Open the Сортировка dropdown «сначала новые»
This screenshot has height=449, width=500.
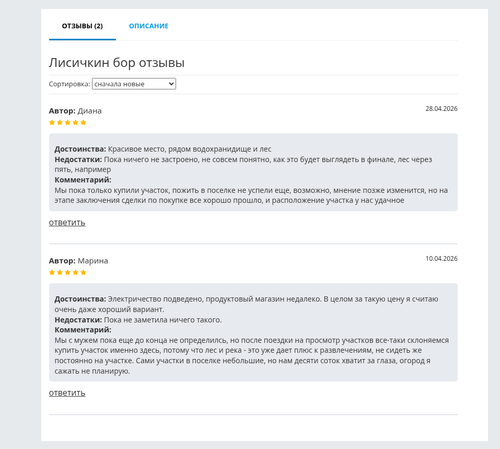(x=134, y=84)
